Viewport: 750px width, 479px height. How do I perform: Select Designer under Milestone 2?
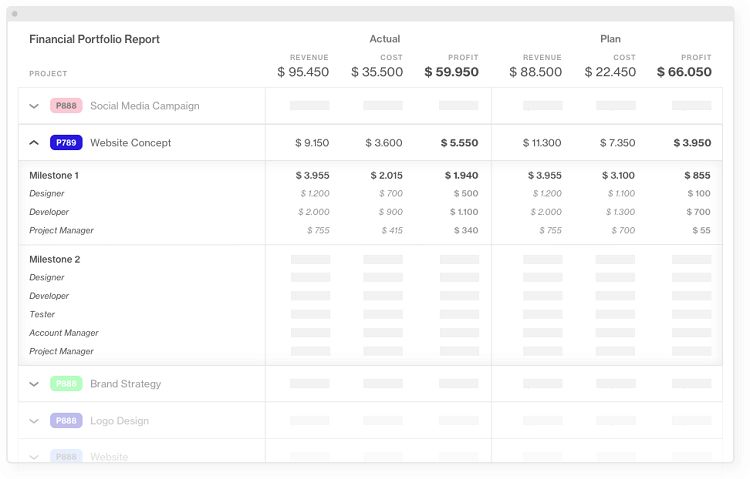pyautogui.click(x=46, y=278)
